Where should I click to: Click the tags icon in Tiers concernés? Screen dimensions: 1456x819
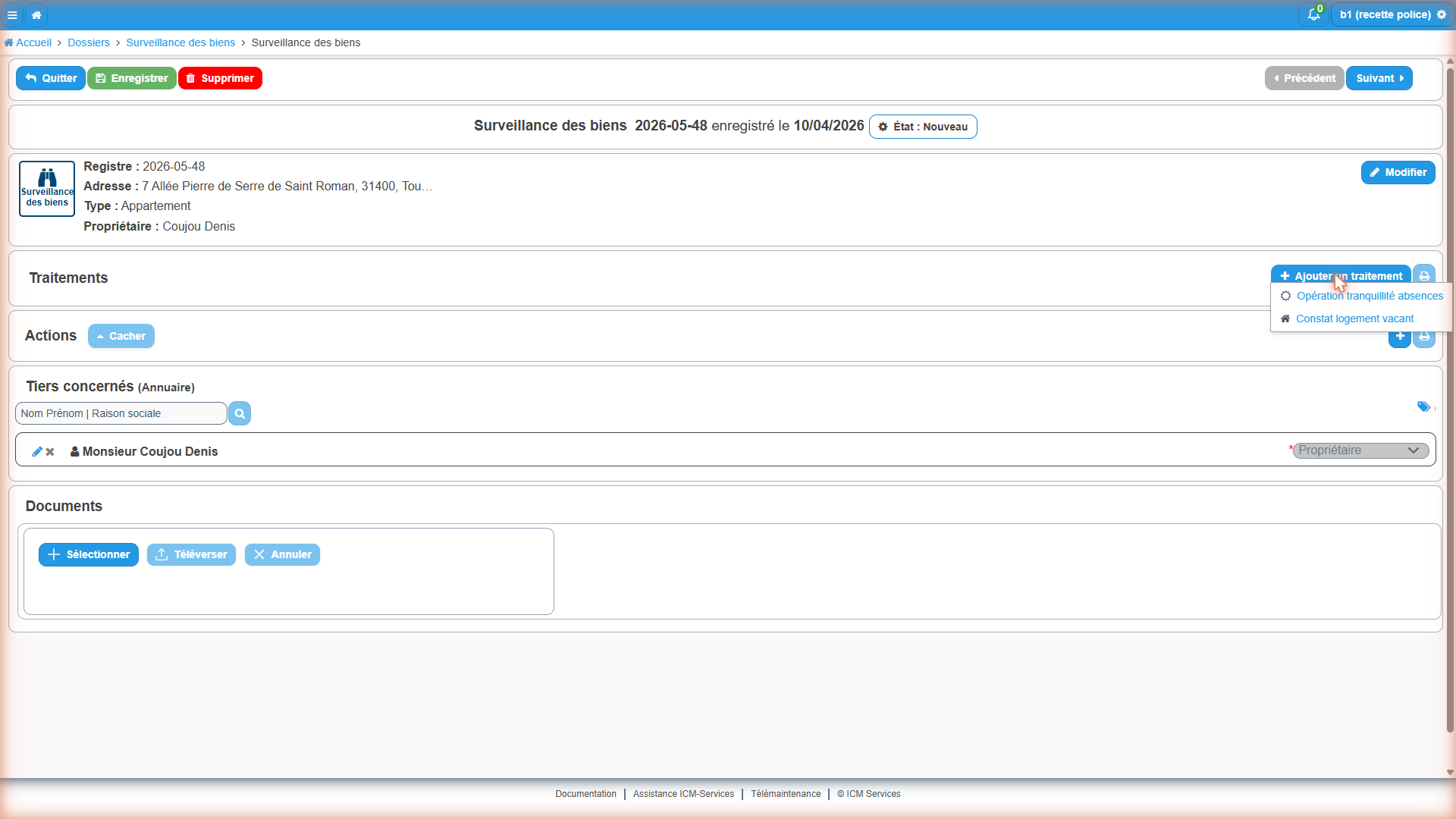tap(1423, 407)
